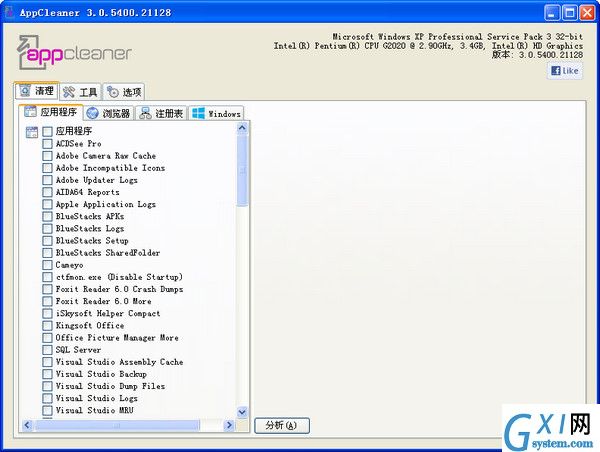Check BlueStacks APKs checkbox
The width and height of the screenshot is (600, 452).
click(47, 217)
